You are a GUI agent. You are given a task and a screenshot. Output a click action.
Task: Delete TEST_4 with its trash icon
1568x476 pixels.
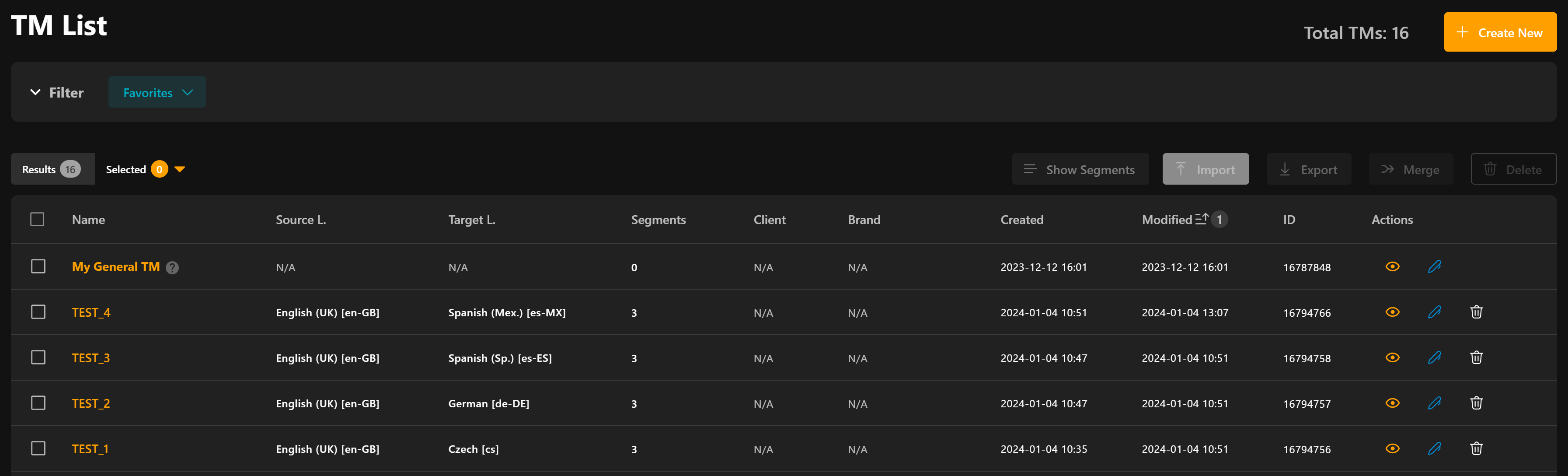pos(1476,312)
